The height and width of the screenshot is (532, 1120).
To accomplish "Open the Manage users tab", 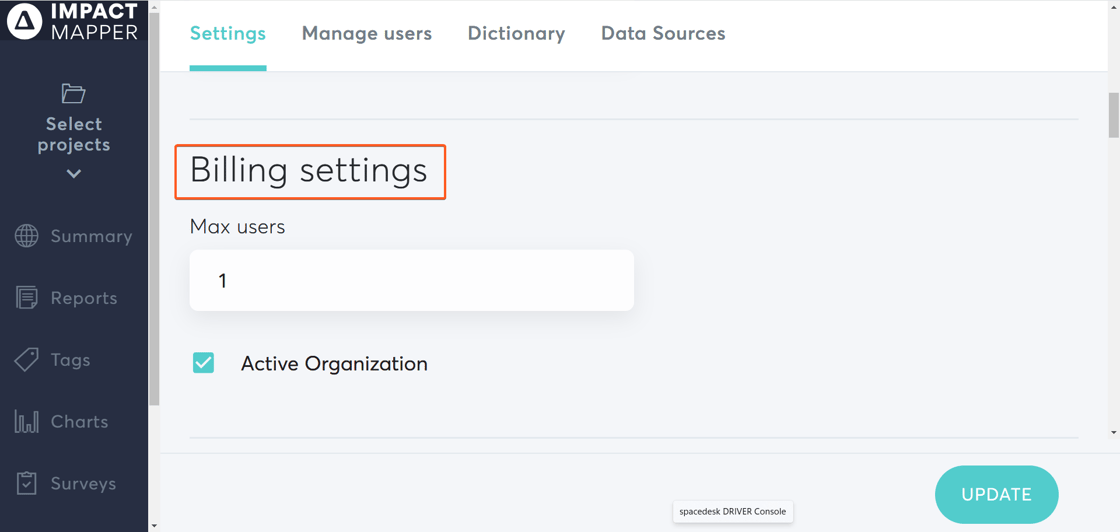I will tap(367, 34).
